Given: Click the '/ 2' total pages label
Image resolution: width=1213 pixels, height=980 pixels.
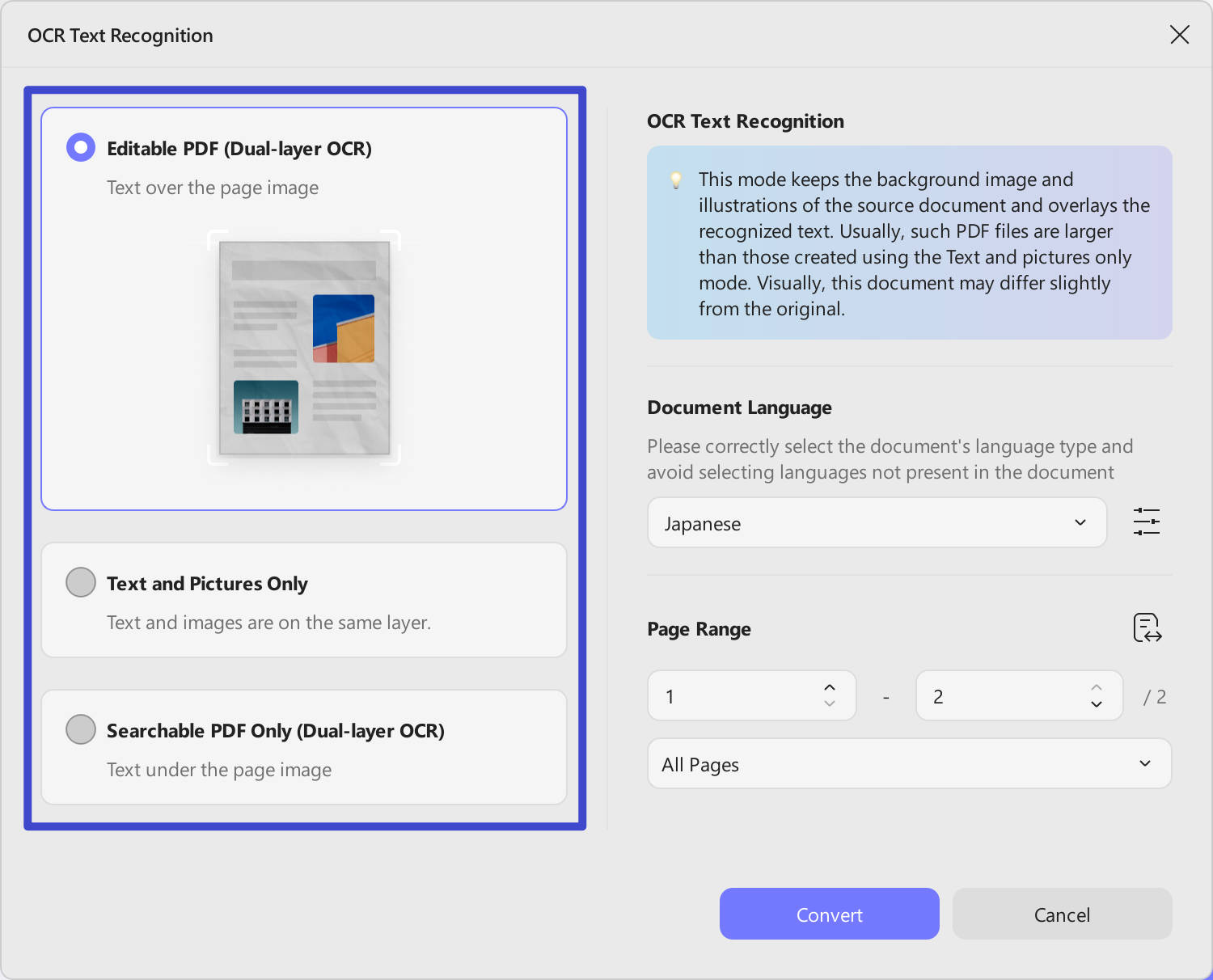Looking at the screenshot, I should click(1155, 697).
